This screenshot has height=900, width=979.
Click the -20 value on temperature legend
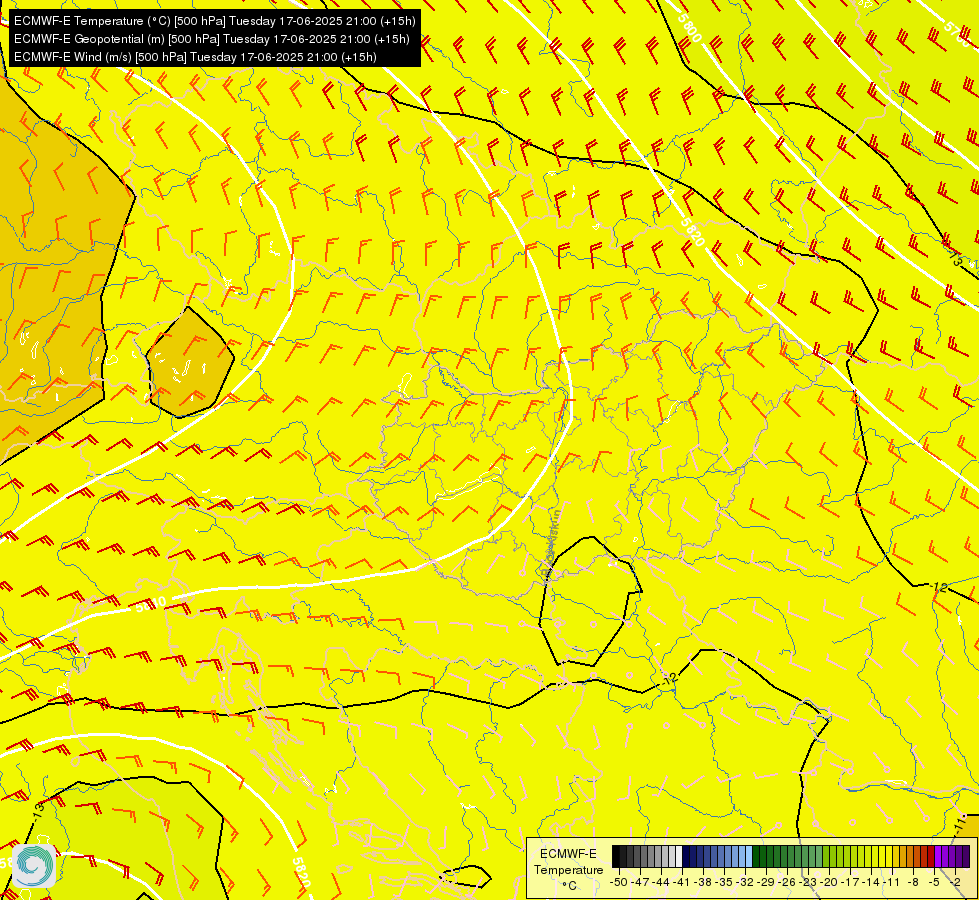(830, 882)
